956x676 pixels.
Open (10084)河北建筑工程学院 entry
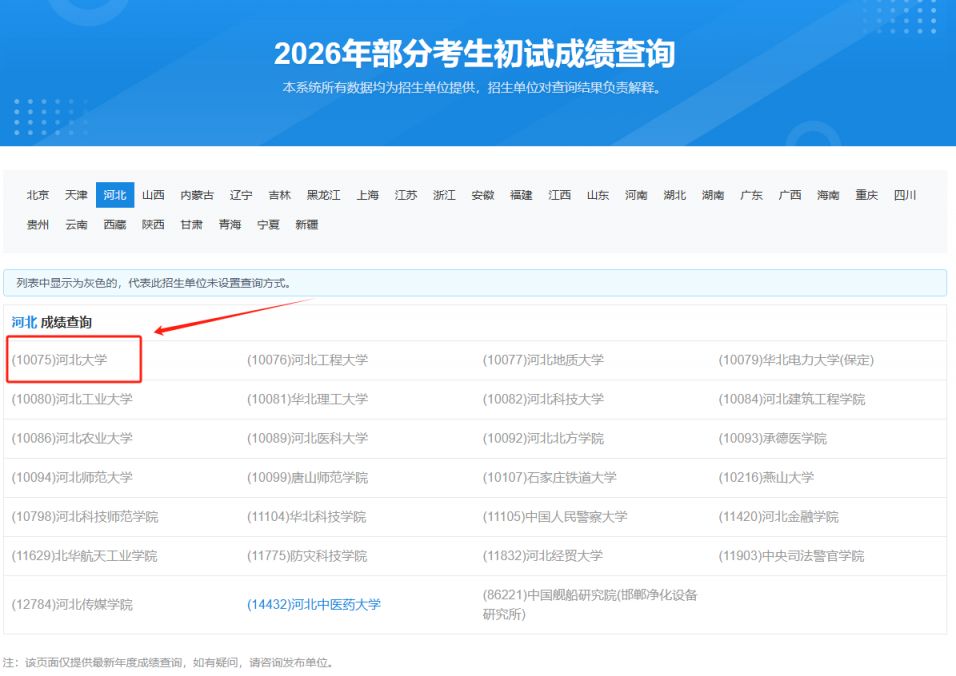[792, 399]
